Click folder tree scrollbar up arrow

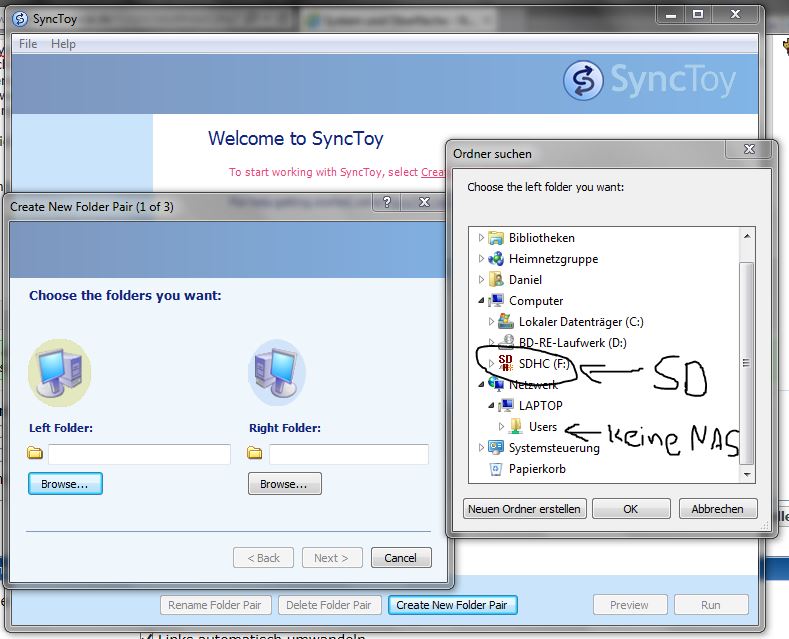[747, 236]
